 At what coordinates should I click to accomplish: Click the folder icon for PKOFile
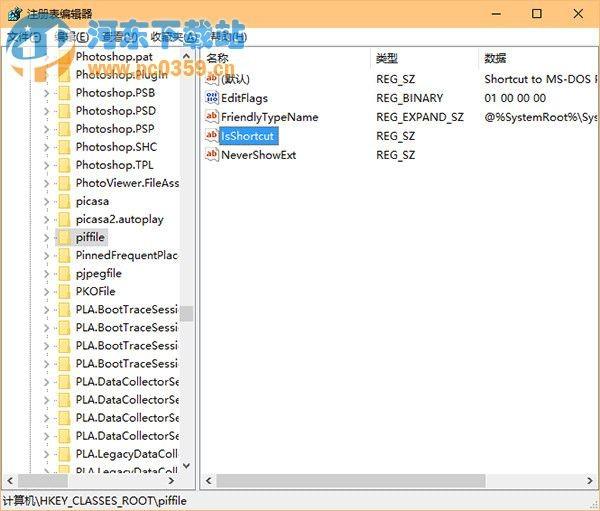[x=64, y=291]
